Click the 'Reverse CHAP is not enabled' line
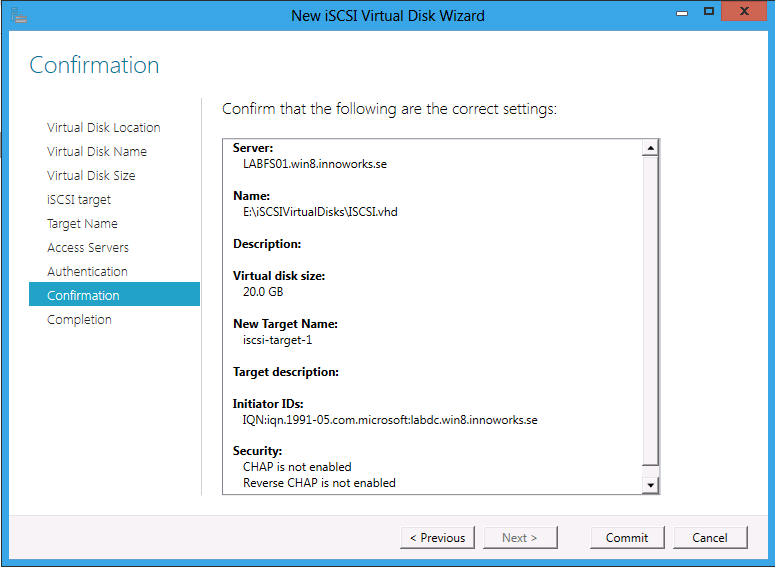The height and width of the screenshot is (567, 775). [319, 483]
